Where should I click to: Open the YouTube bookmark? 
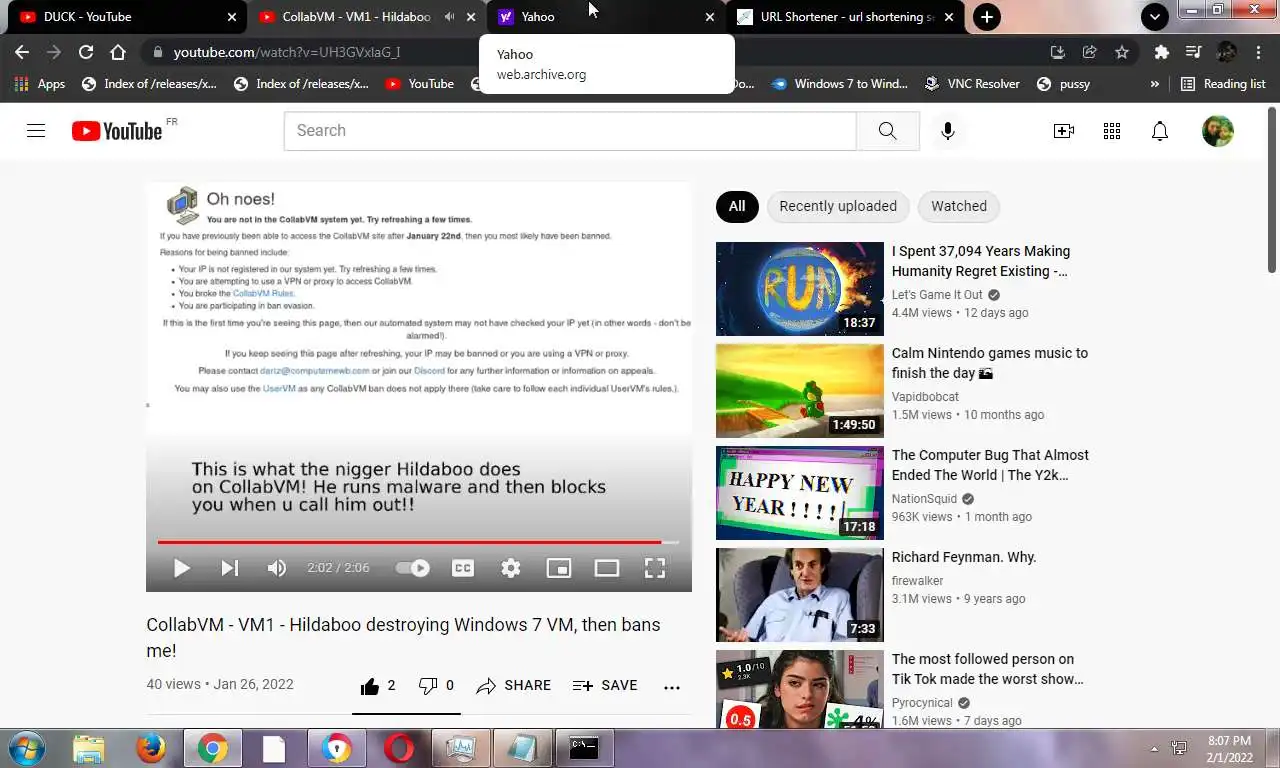click(420, 84)
